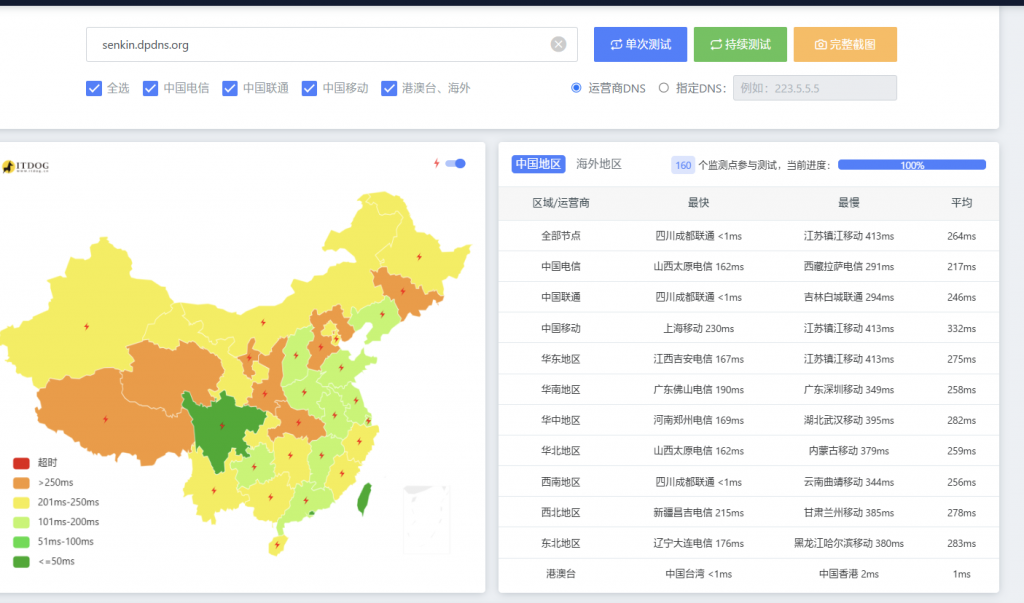Switch to the 海外地区 tab
Screen dimensions: 1024x603
[599, 164]
